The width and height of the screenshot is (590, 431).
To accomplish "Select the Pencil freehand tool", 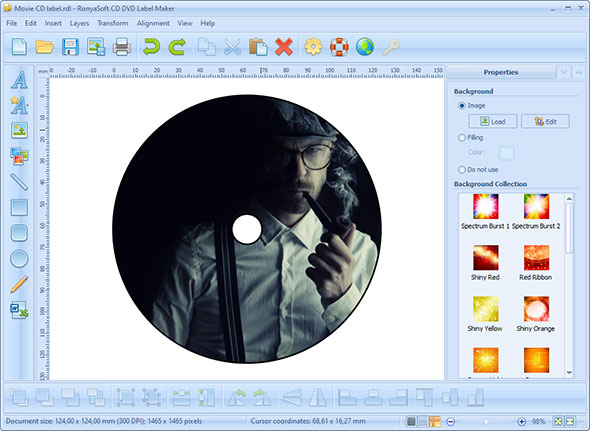I will point(19,284).
